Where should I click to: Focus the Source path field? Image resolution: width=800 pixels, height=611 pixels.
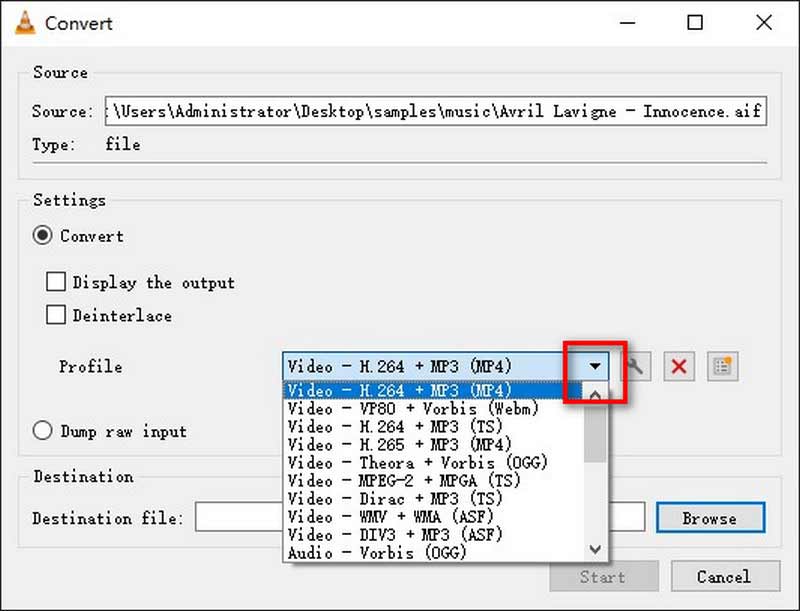coord(436,111)
